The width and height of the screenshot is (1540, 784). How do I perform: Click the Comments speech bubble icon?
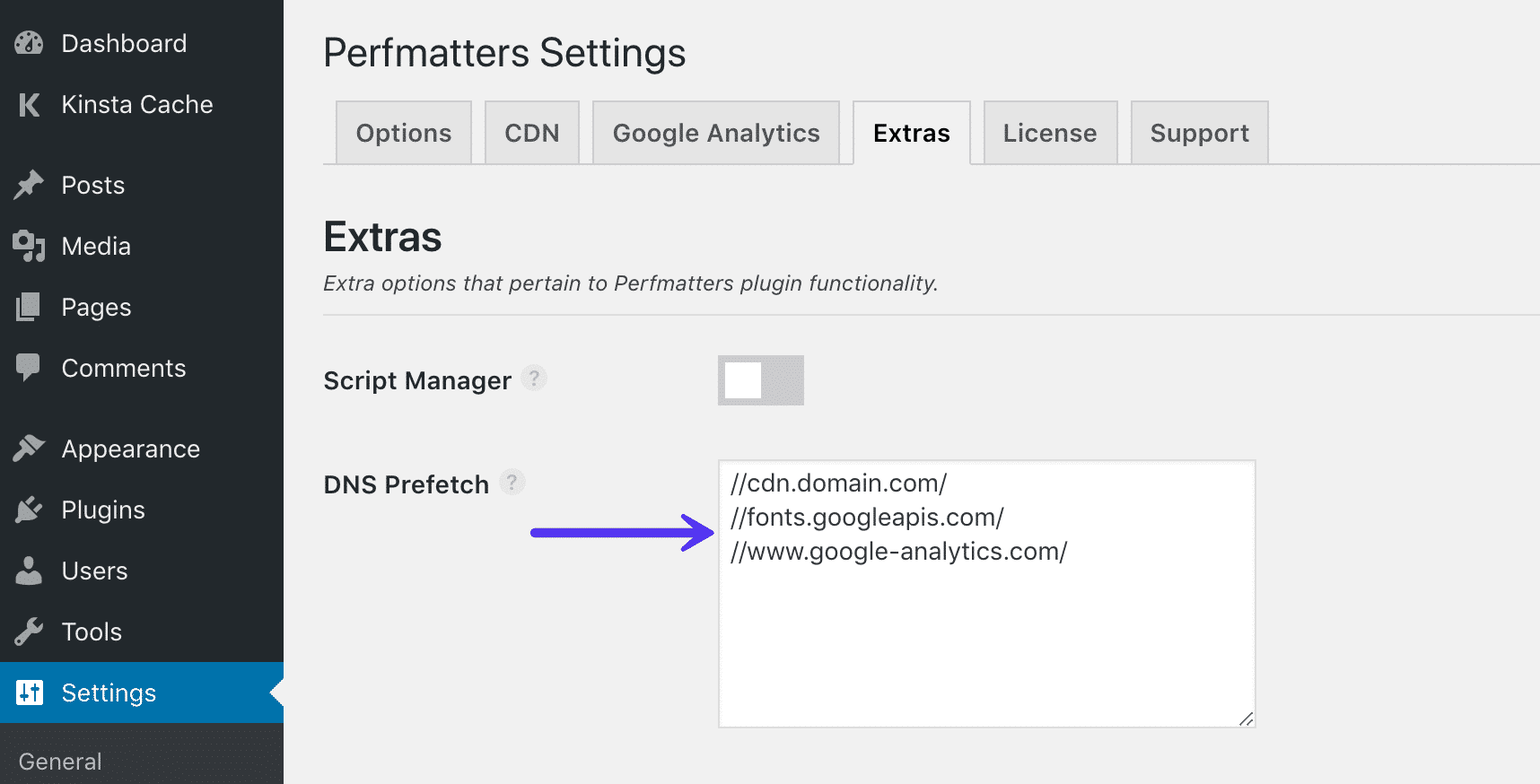29,368
